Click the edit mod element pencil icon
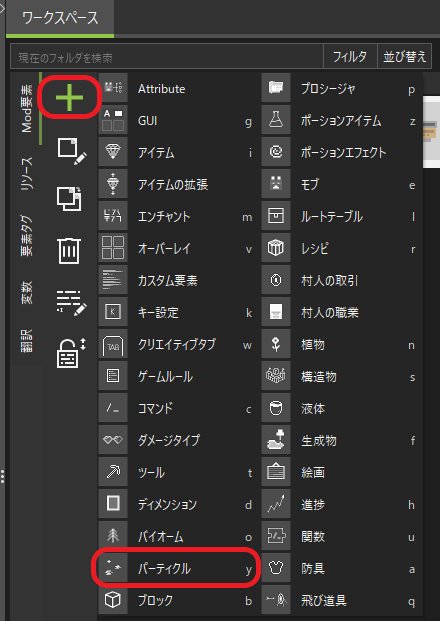 (x=72, y=150)
